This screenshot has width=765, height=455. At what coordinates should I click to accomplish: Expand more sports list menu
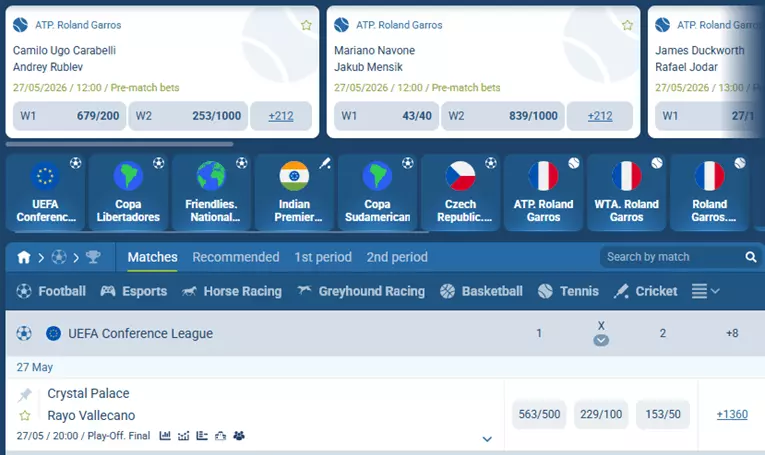[x=705, y=291]
